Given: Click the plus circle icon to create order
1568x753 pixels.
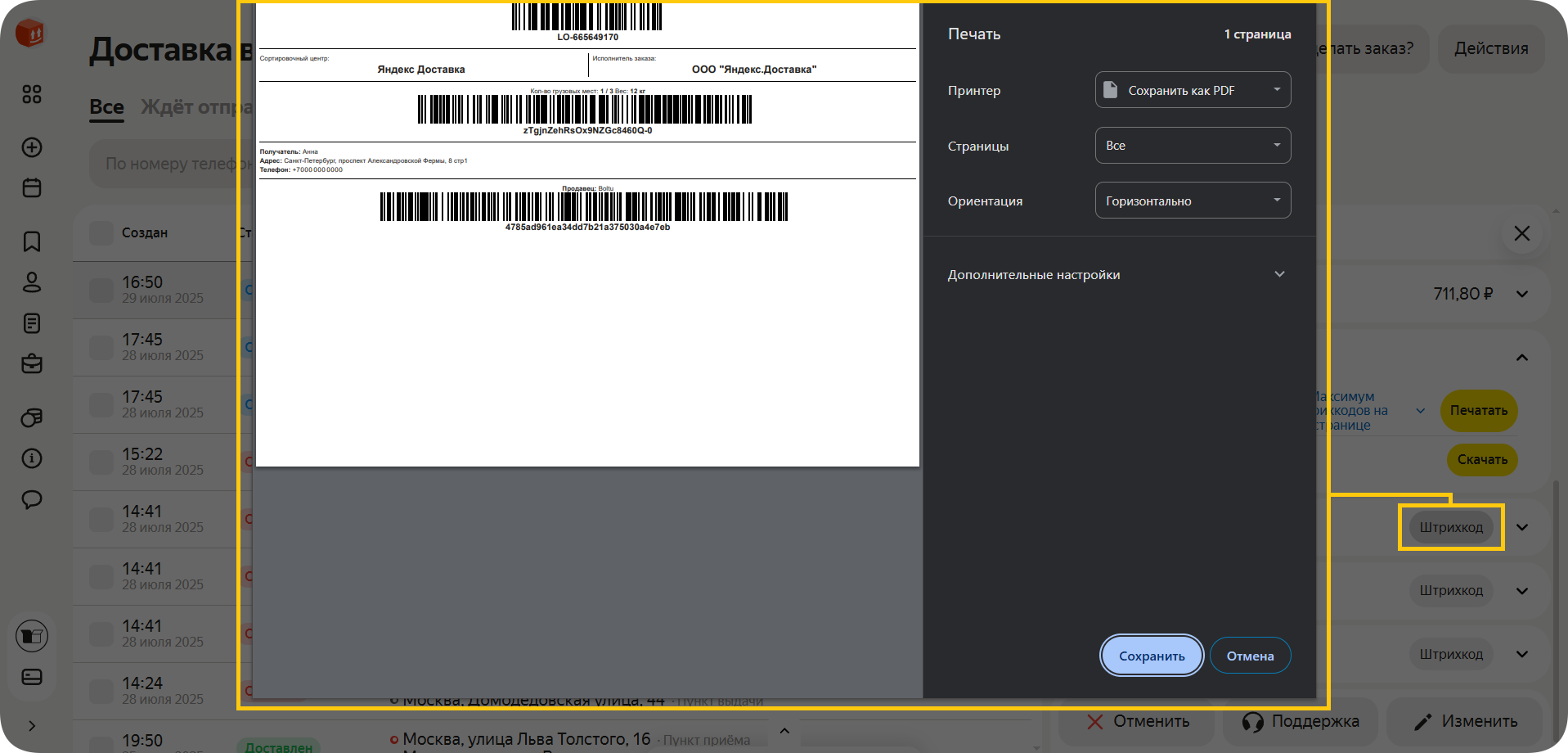Looking at the screenshot, I should 32,147.
